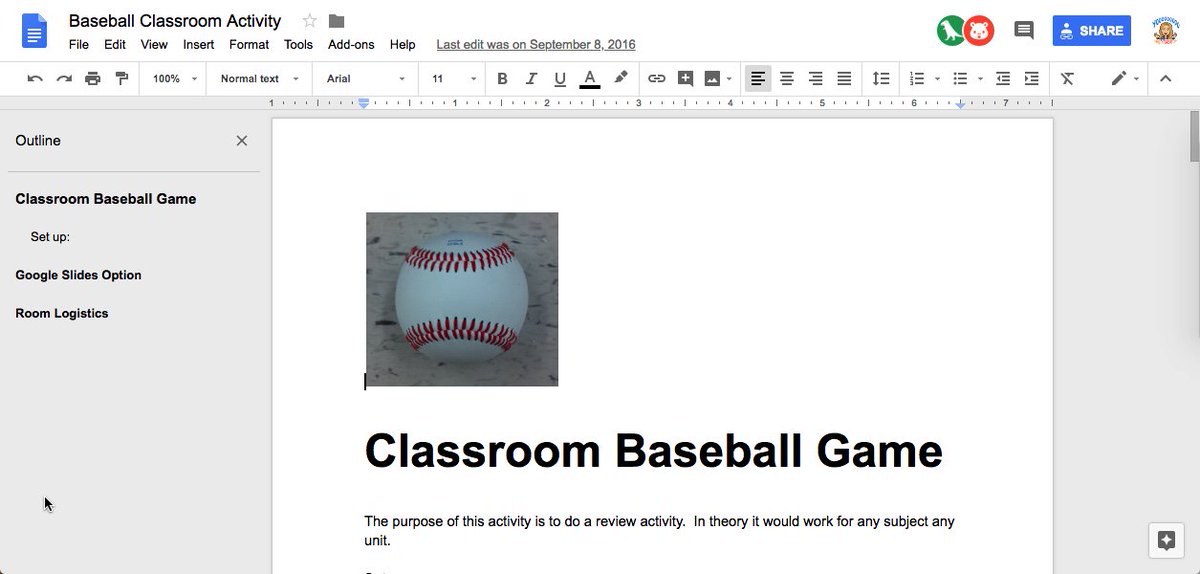The height and width of the screenshot is (574, 1200).
Task: Click the editing mode pencil icon
Action: (x=1119, y=78)
